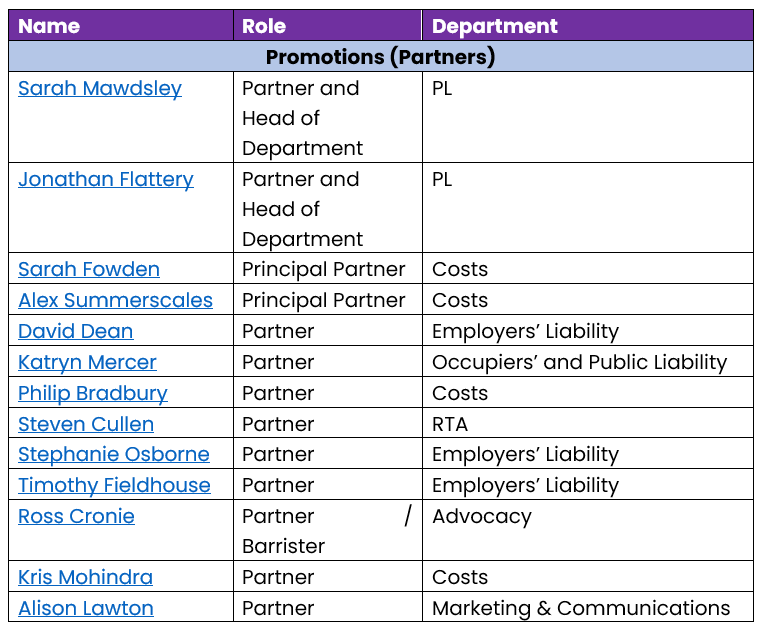Click the Department column header
This screenshot has width=758, height=632.
tap(495, 26)
